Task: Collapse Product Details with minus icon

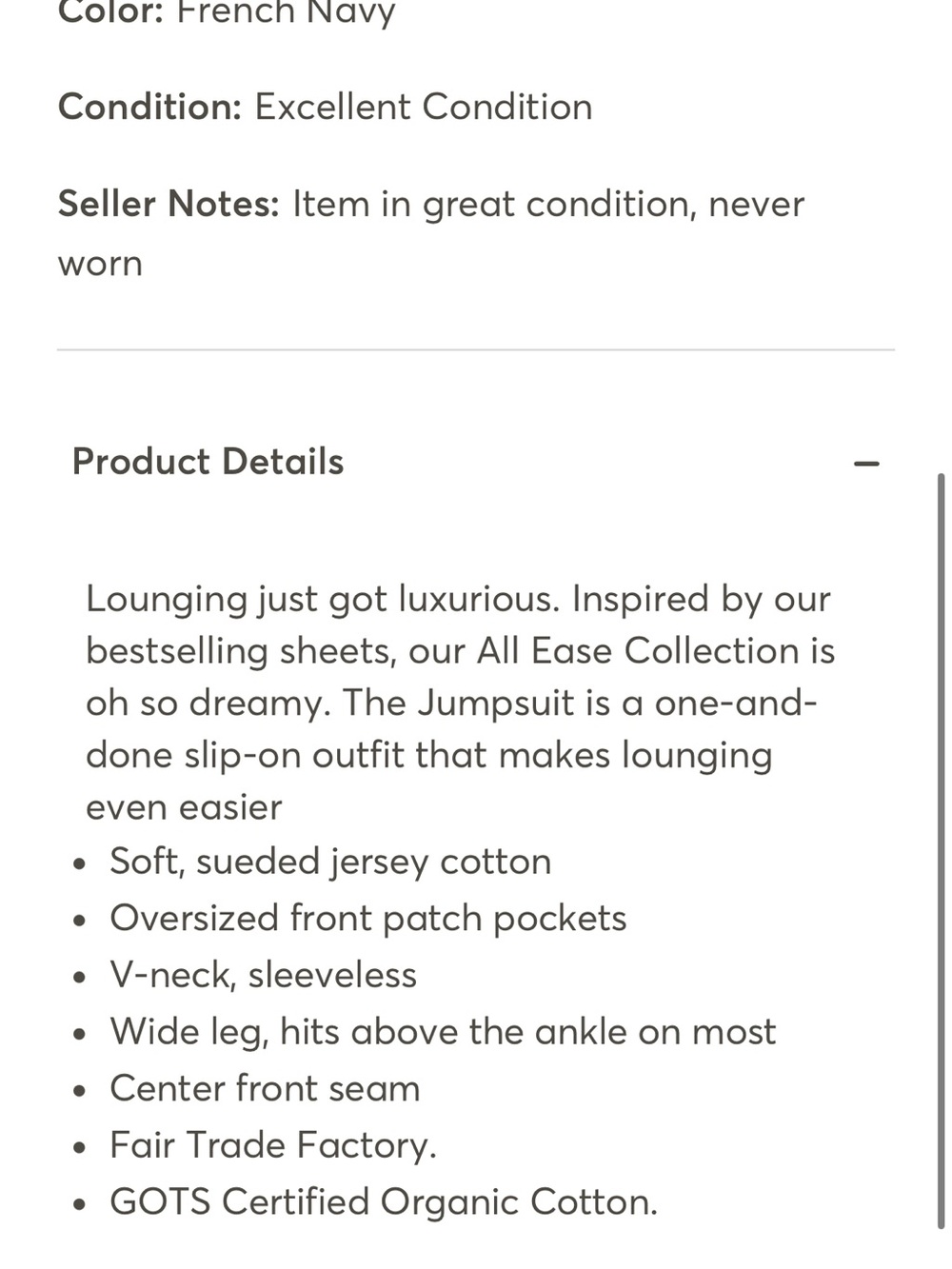Action: [x=866, y=464]
